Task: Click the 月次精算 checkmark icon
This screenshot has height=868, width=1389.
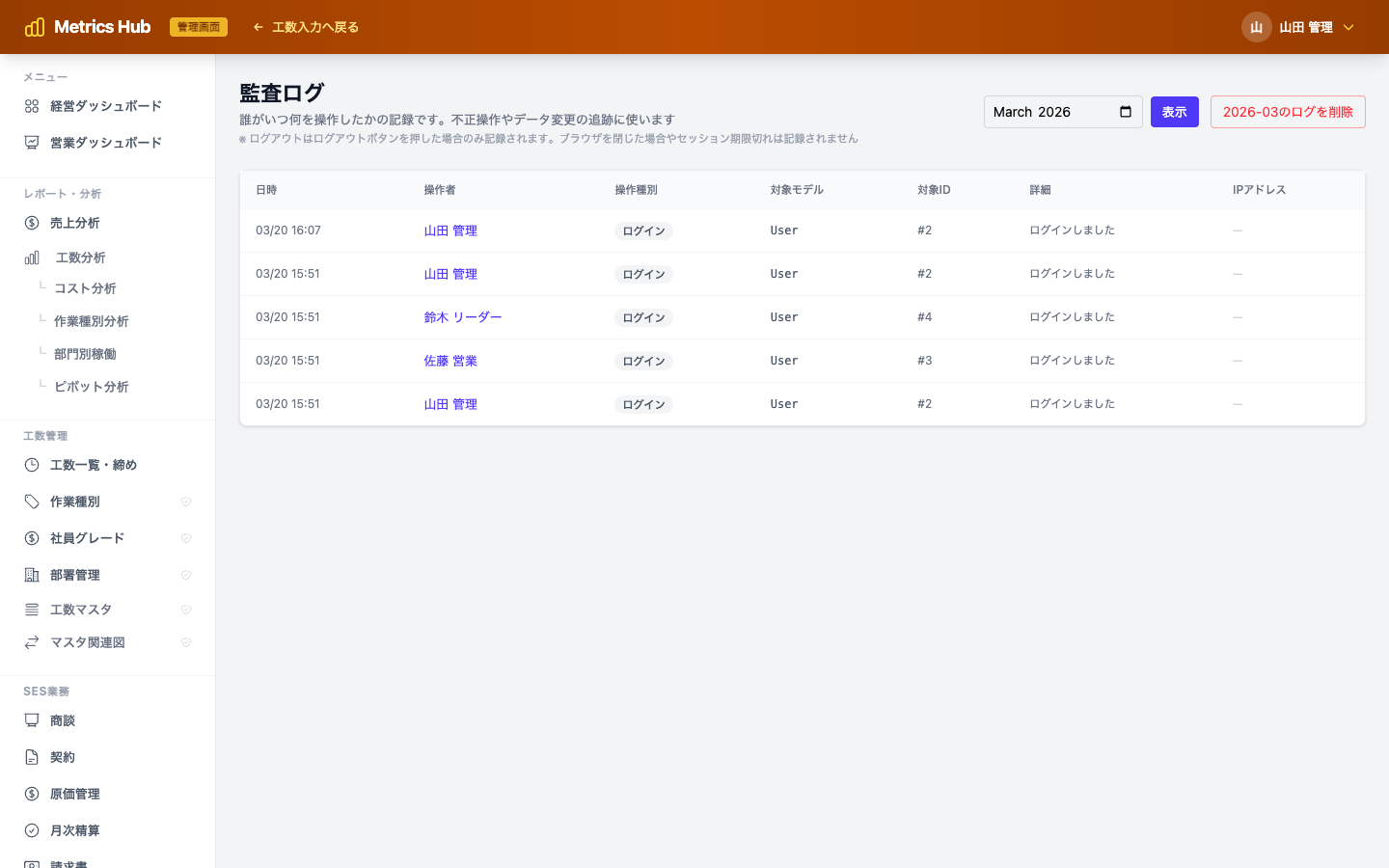Action: pos(32,830)
